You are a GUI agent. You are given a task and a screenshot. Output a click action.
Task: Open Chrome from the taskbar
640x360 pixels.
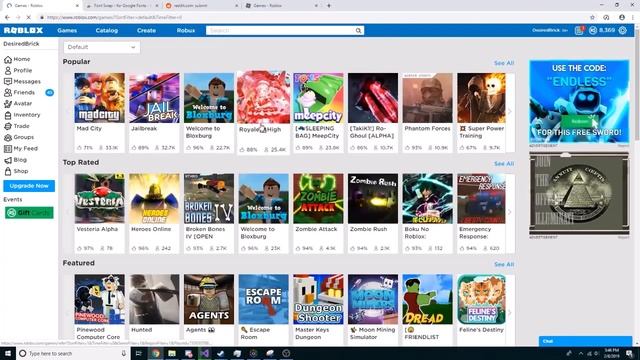pos(156,353)
